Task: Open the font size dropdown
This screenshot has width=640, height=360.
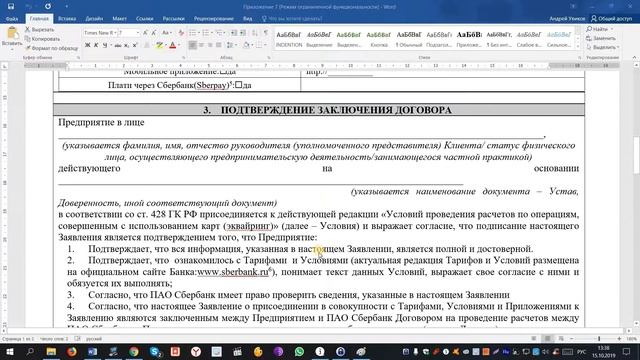Action: (138, 33)
